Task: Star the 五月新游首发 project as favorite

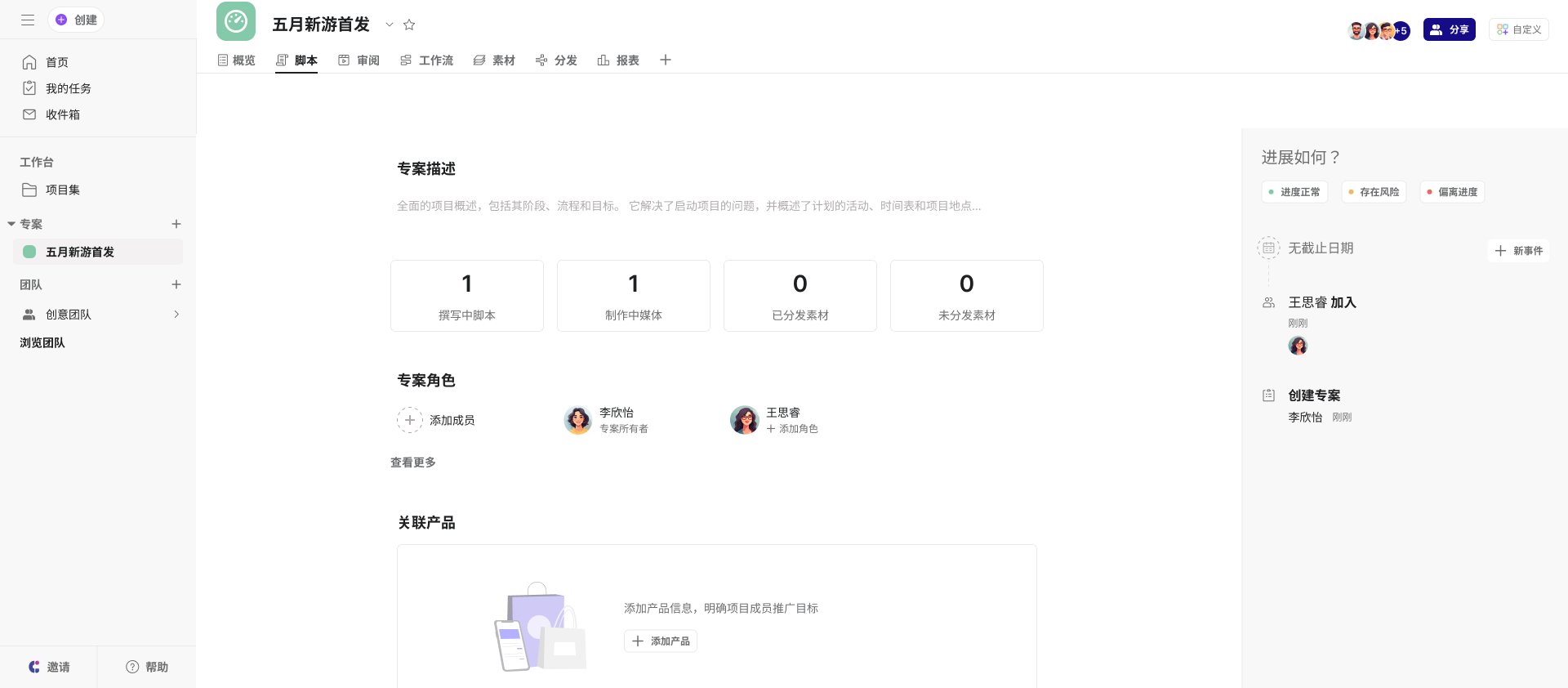Action: 409,25
